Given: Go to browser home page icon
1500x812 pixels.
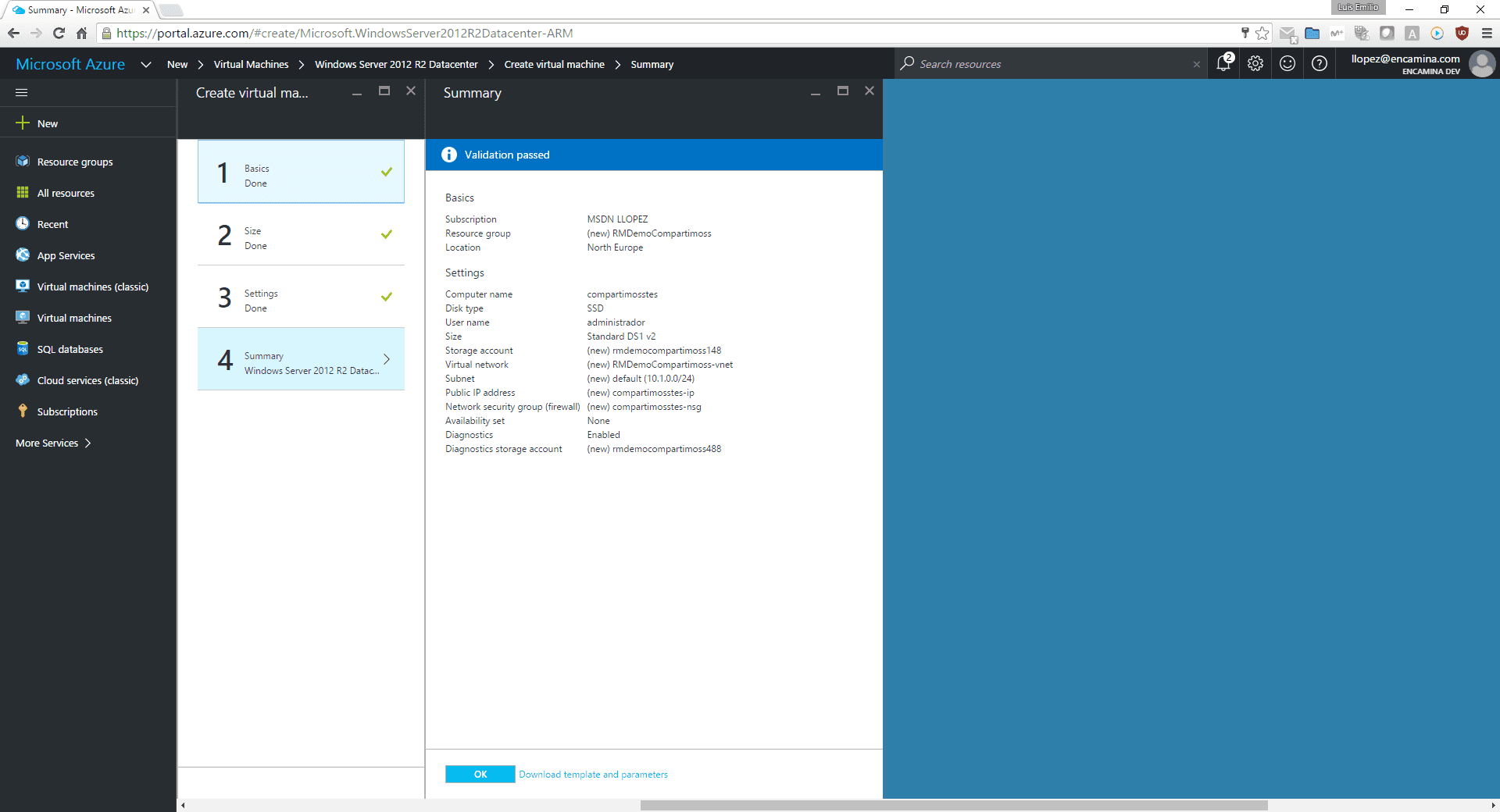Looking at the screenshot, I should point(81,34).
